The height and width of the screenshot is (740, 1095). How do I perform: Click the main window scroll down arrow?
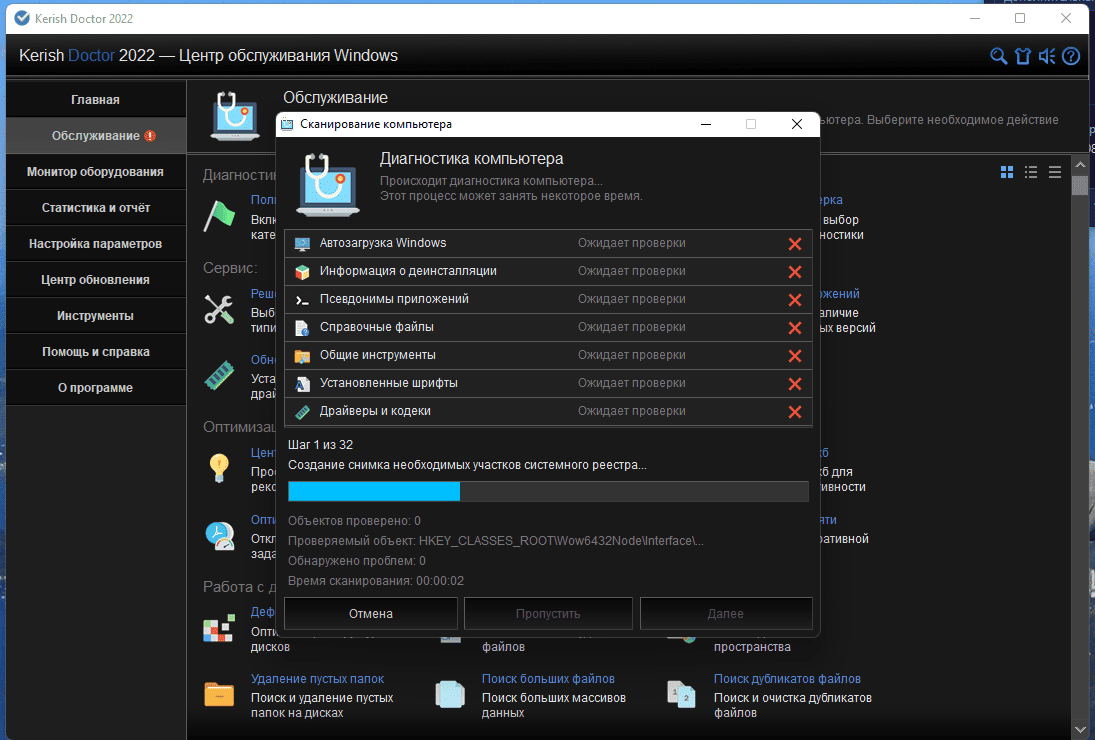pyautogui.click(x=1080, y=730)
